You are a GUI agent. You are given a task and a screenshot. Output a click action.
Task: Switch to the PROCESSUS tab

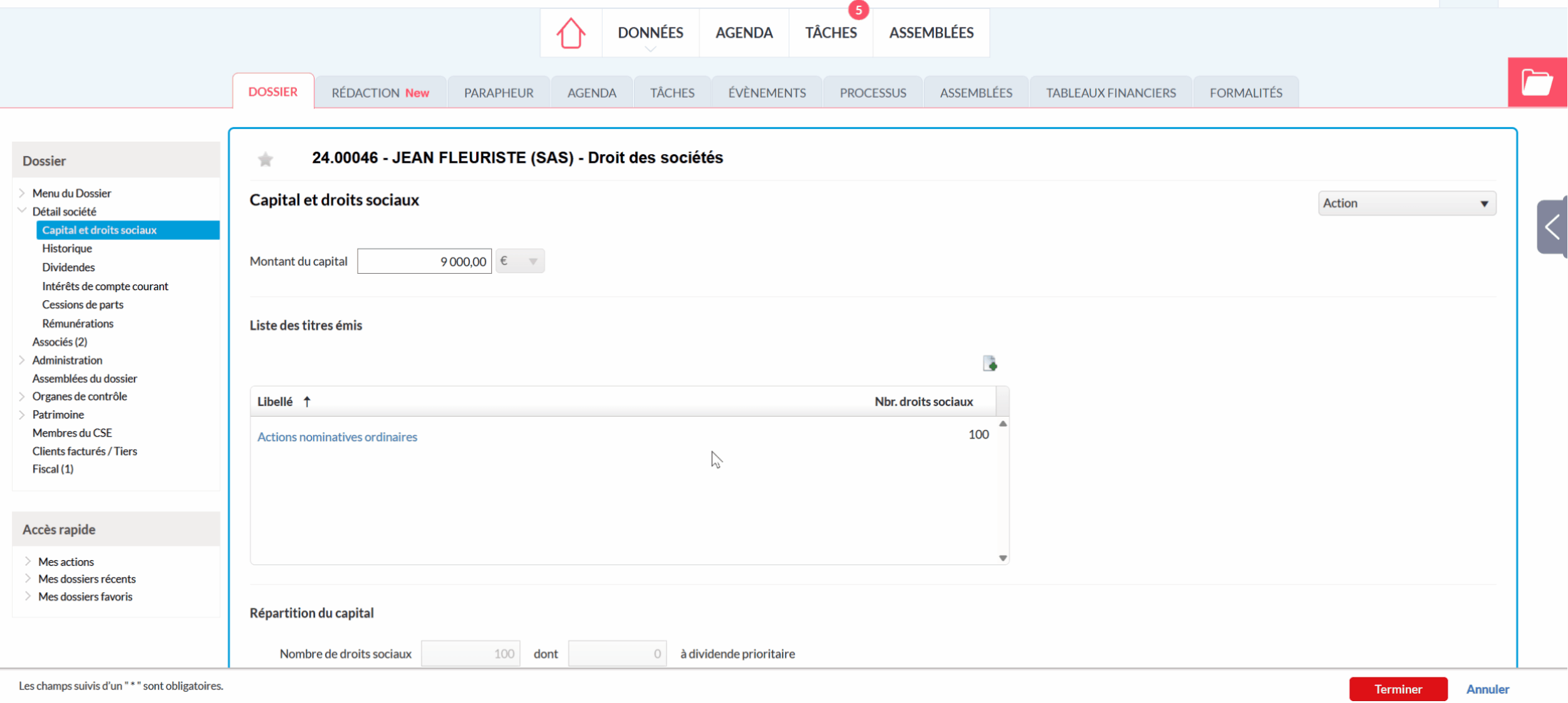click(x=873, y=93)
